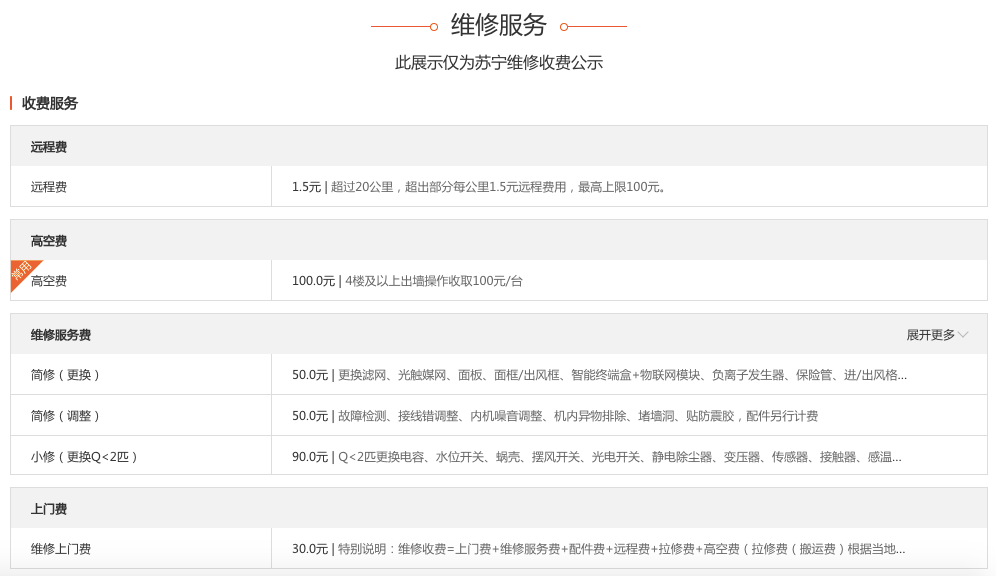Click the 100.0元 high-altitude fee description
This screenshot has height=576, width=996.
[408, 281]
